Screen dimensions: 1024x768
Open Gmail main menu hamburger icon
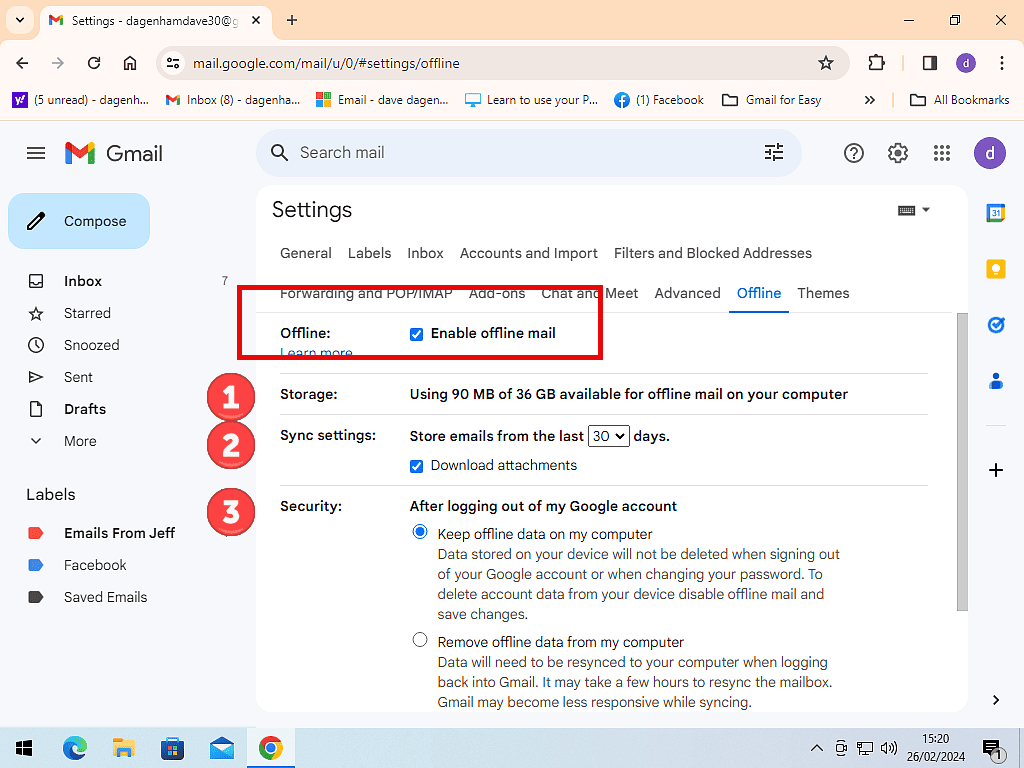[36, 153]
